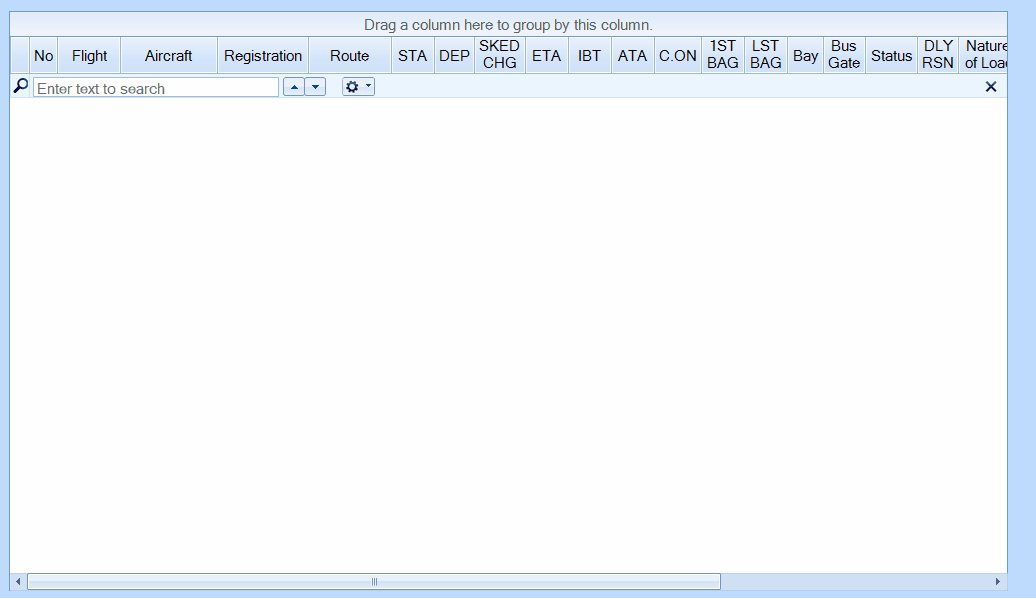Click the row indicator header cell before No
1036x598 pixels.
(20, 56)
